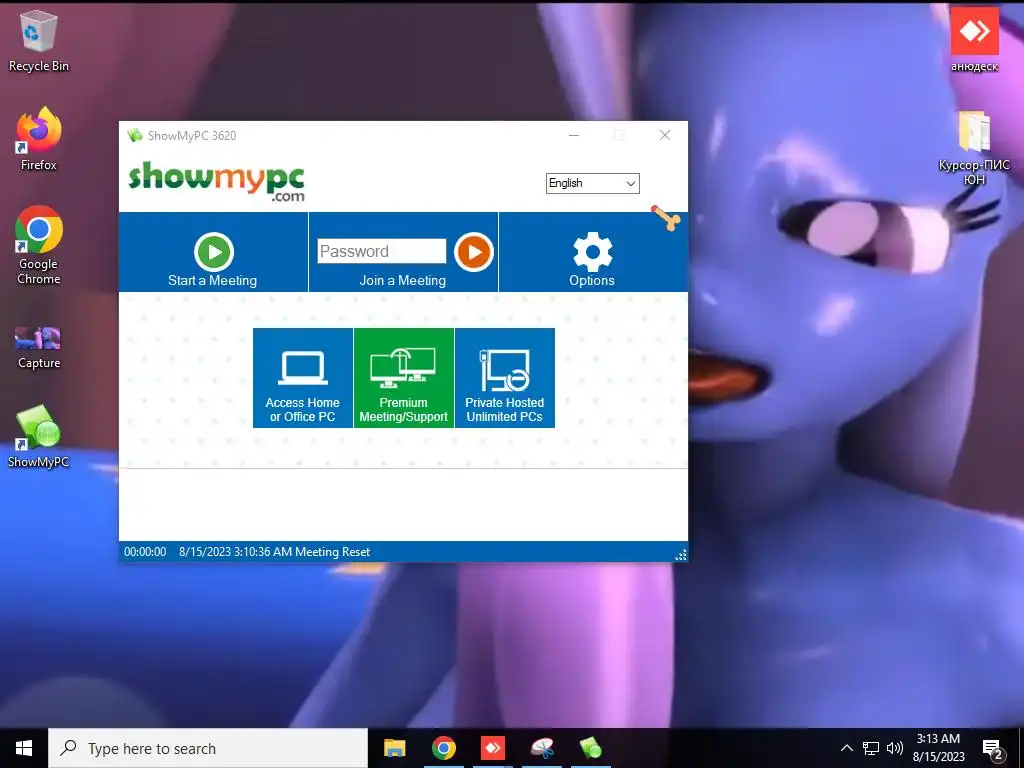Select the Firefox desktop shortcut
Viewport: 1024px width, 768px height.
pyautogui.click(x=39, y=139)
